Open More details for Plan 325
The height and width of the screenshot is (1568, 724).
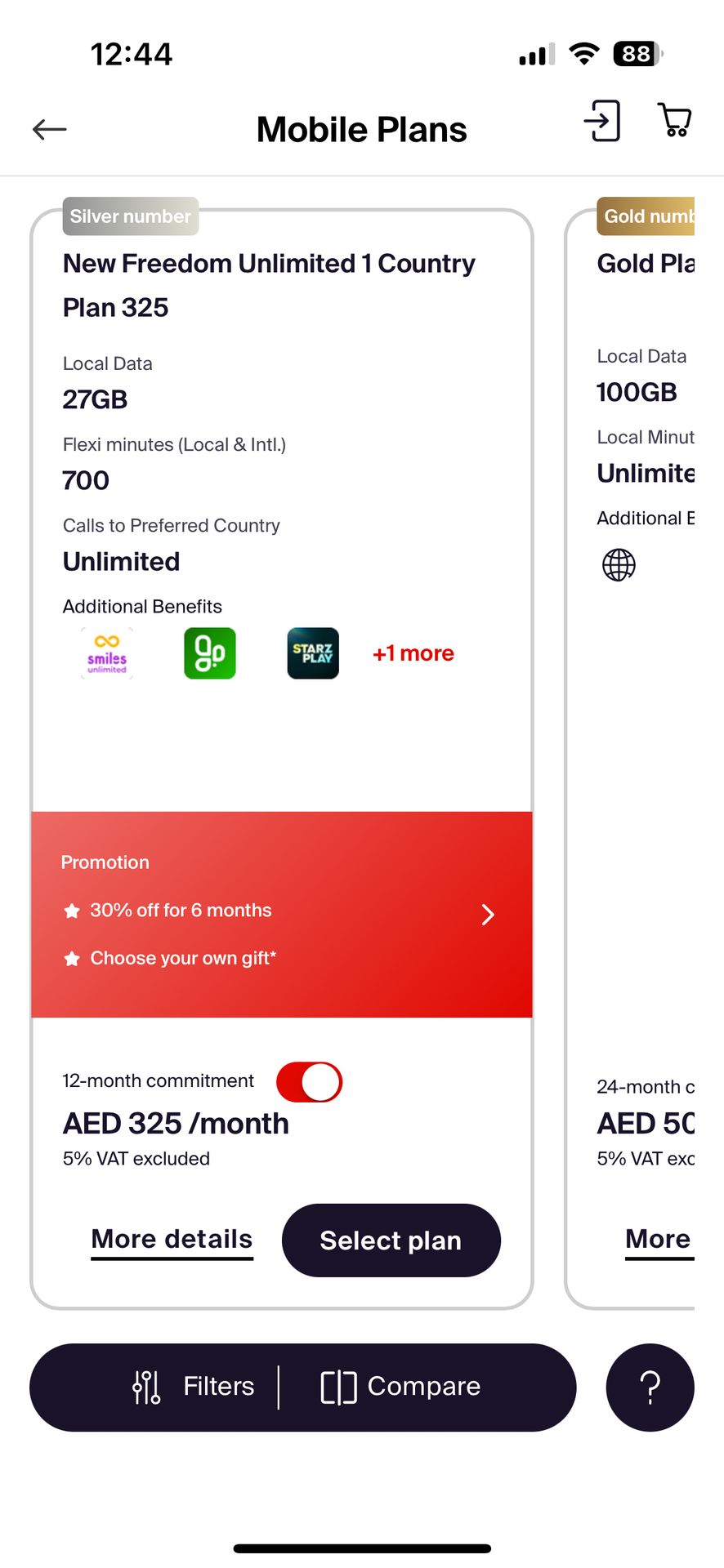click(172, 1240)
